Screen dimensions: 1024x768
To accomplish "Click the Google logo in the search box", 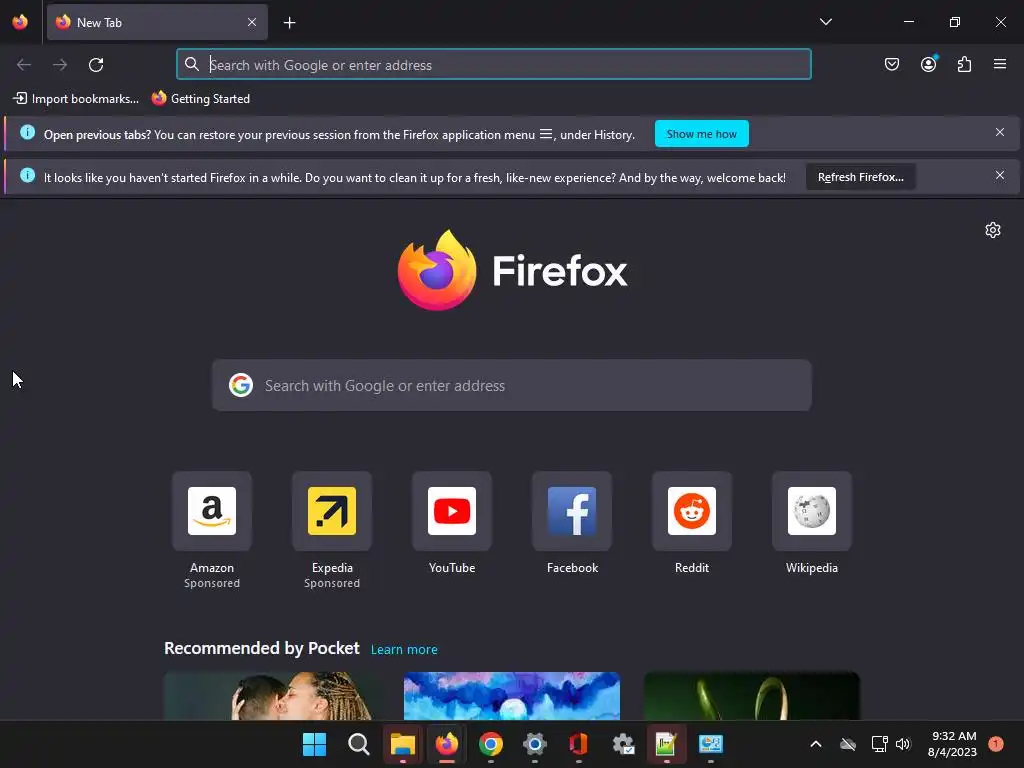I will [241, 385].
